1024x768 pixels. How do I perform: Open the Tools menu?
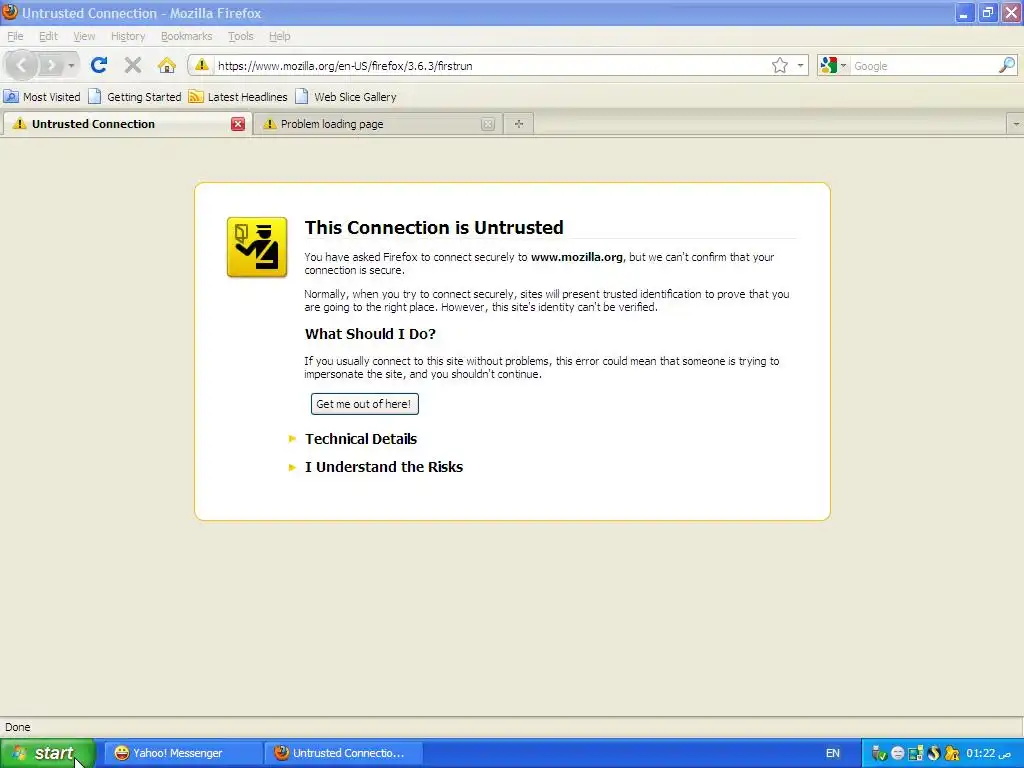click(x=240, y=36)
